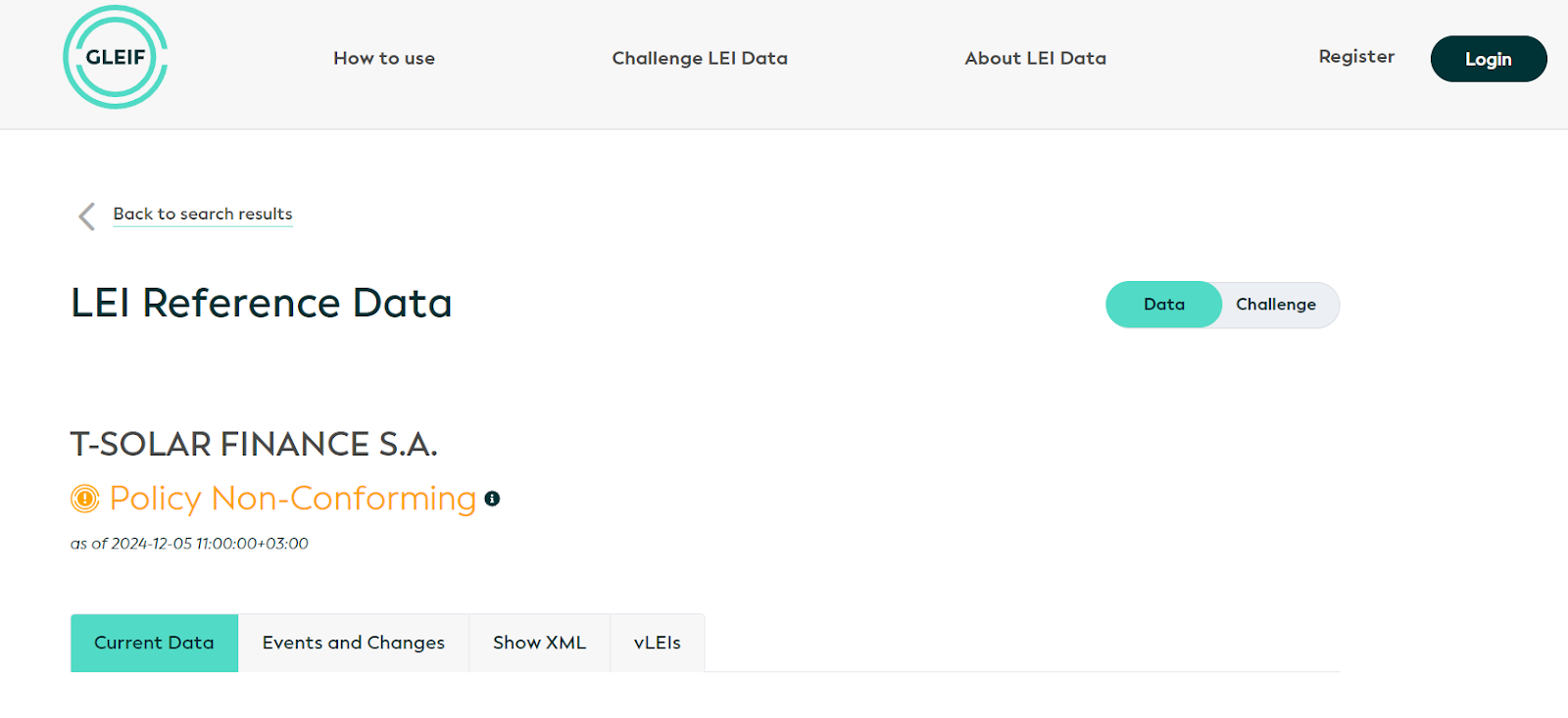Click the Policy Non-Conforming status text
This screenshot has height=718, width=1568.
coord(292,499)
